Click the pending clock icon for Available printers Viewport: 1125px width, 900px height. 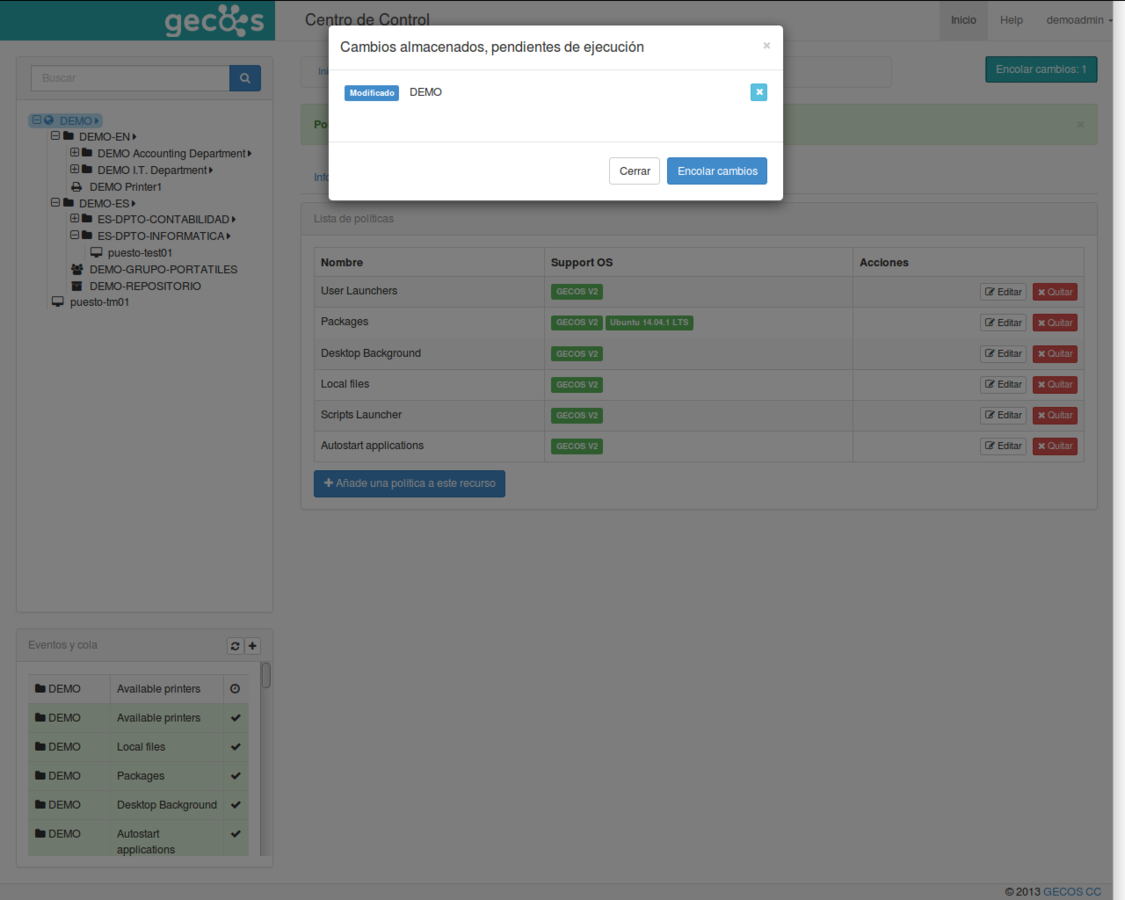(x=234, y=688)
